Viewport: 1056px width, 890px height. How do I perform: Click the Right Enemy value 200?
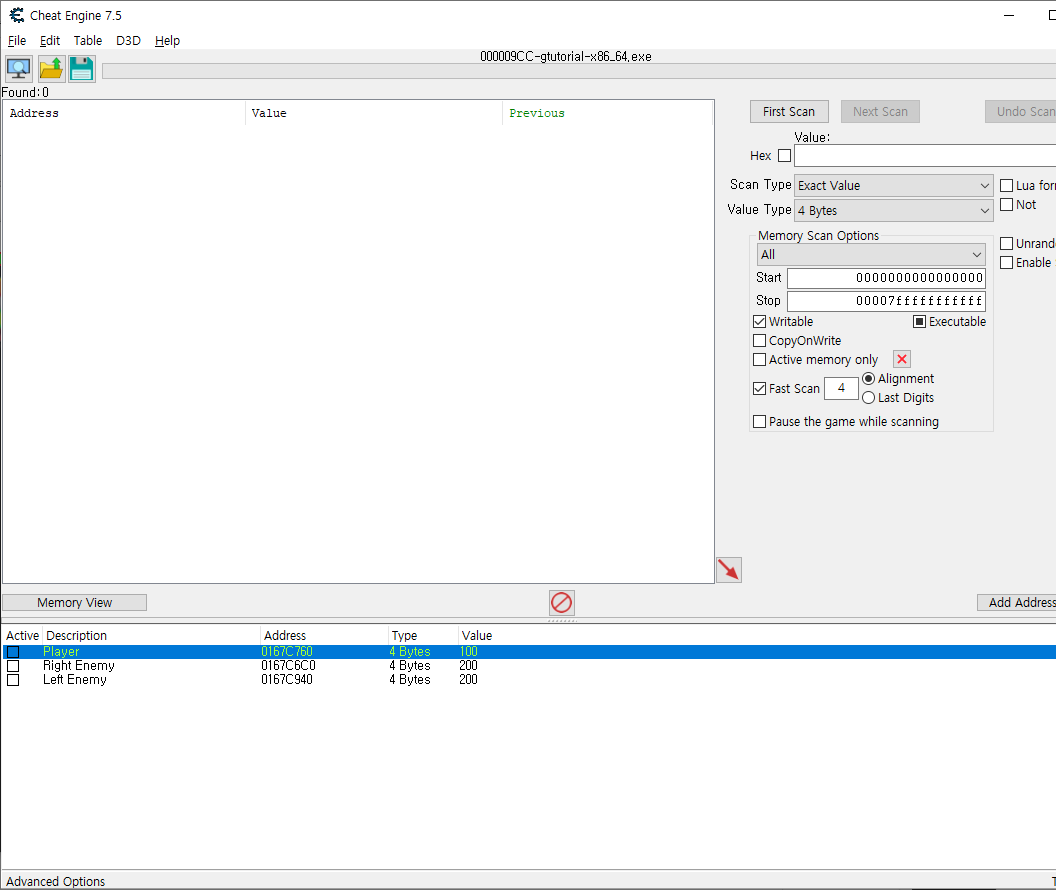click(x=469, y=666)
